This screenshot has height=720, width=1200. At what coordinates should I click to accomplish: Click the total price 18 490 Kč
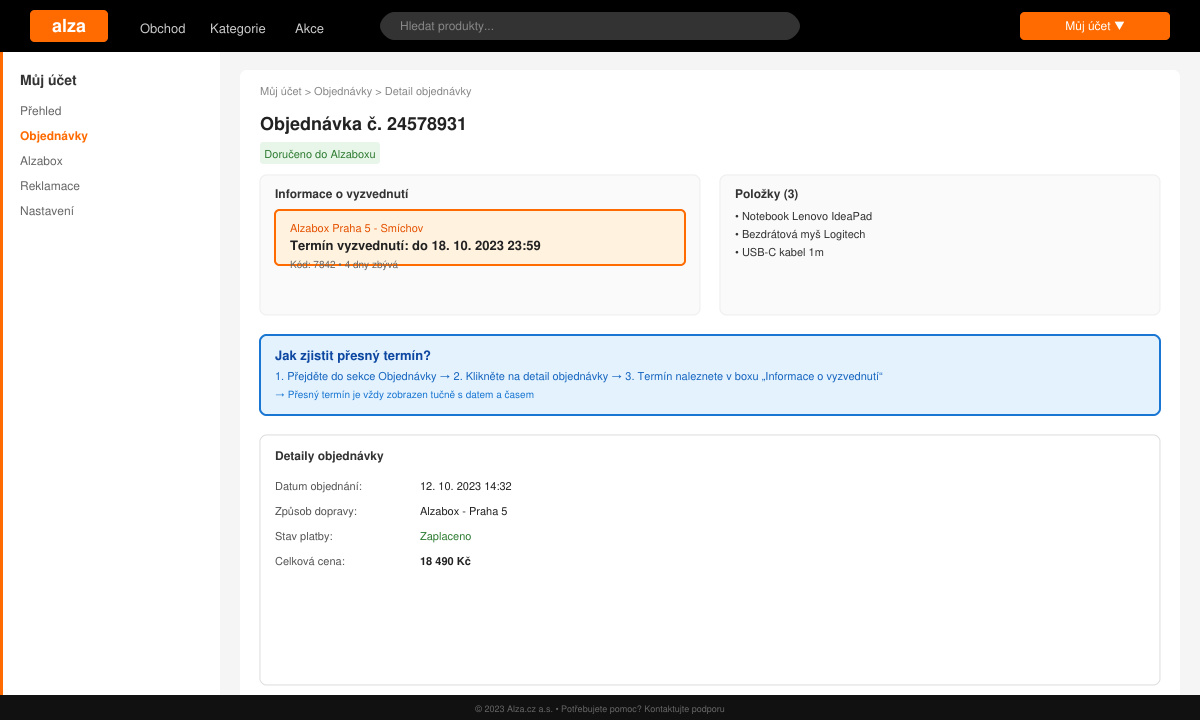(445, 561)
